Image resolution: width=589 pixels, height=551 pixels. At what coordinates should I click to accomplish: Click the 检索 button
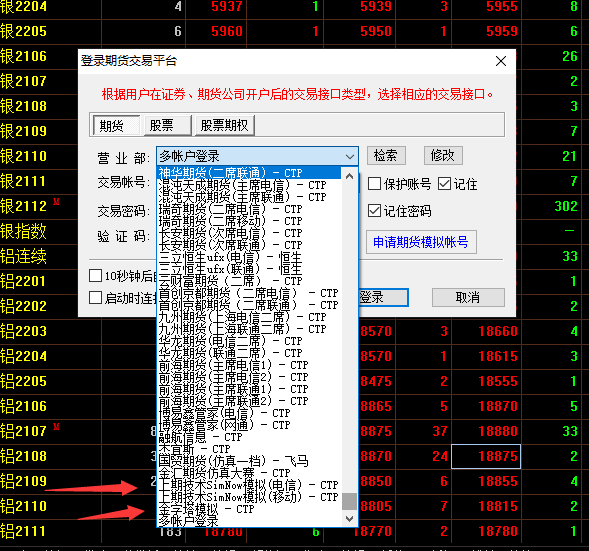(x=386, y=155)
